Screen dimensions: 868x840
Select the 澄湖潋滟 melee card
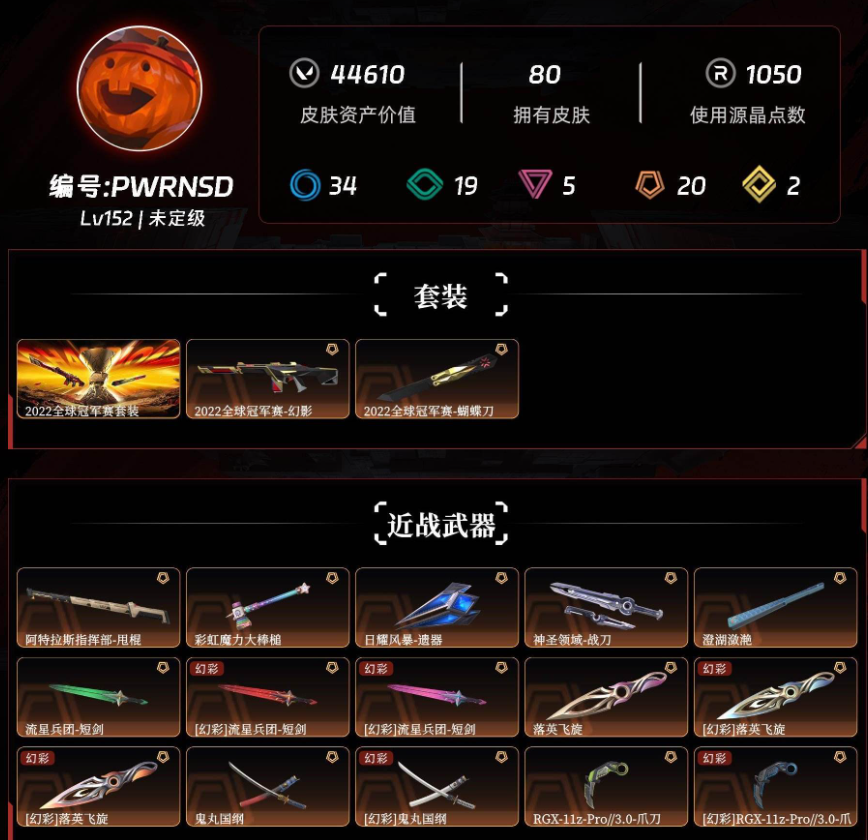(x=776, y=607)
